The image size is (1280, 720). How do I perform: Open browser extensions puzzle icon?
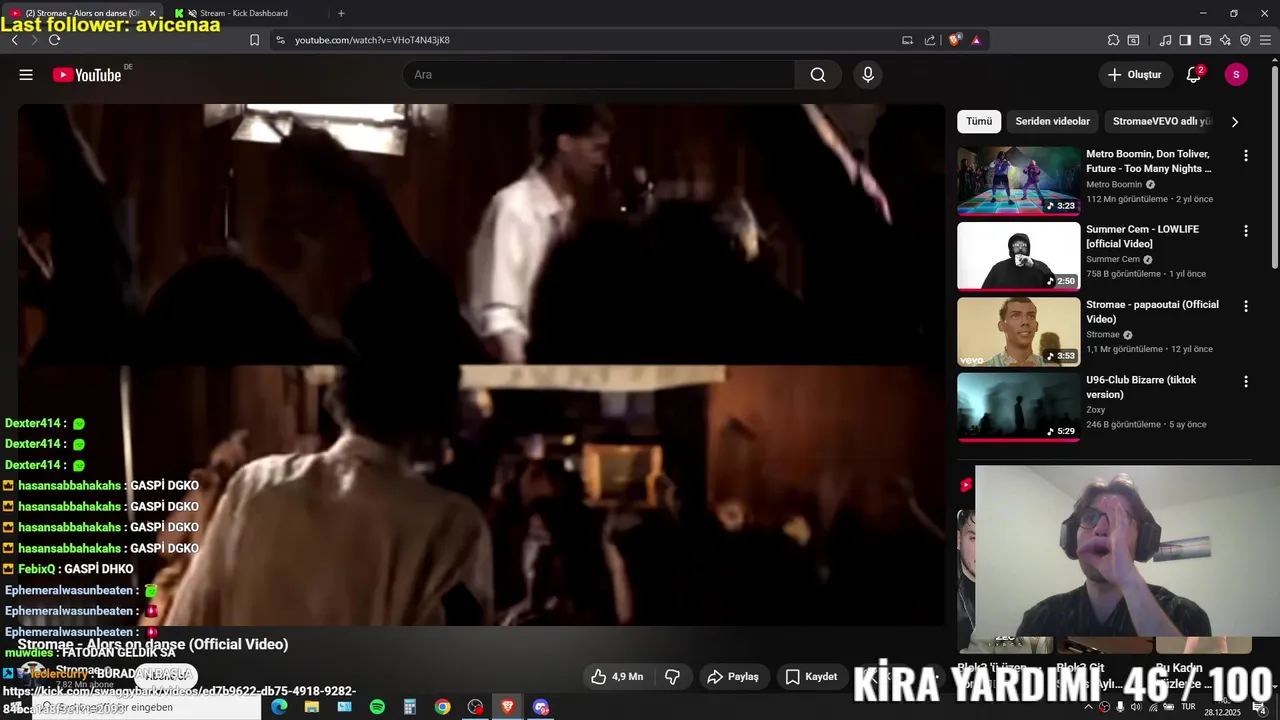point(1113,40)
